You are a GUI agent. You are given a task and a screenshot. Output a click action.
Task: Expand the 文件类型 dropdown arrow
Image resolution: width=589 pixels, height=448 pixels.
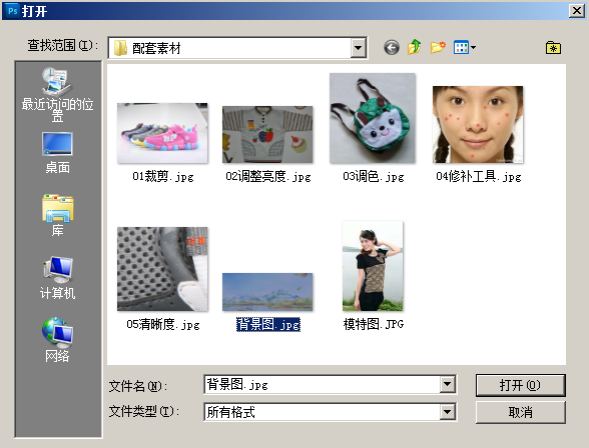click(447, 412)
